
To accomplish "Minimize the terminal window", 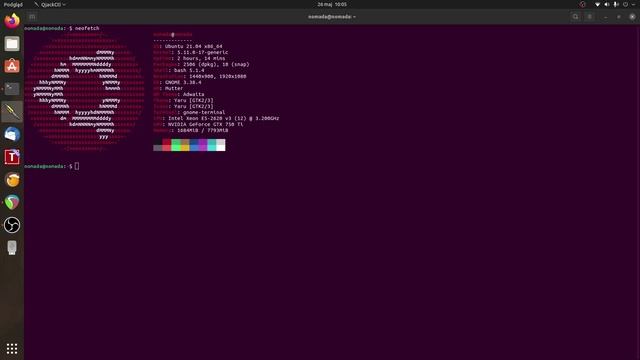I will tap(605, 17).
